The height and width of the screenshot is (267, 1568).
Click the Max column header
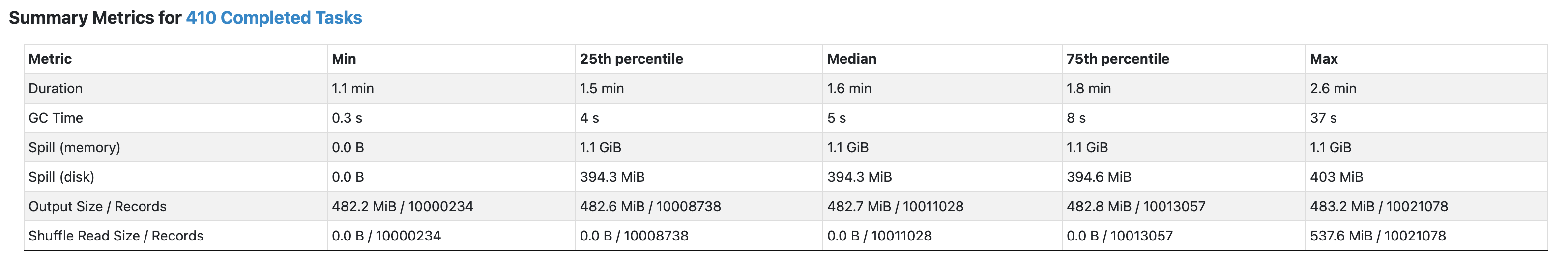click(x=1323, y=59)
